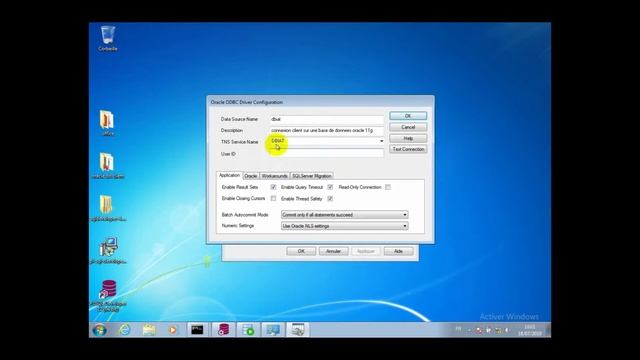Open the Windows Start menu orb
Screen dimensions: 640x360
(x=100, y=330)
